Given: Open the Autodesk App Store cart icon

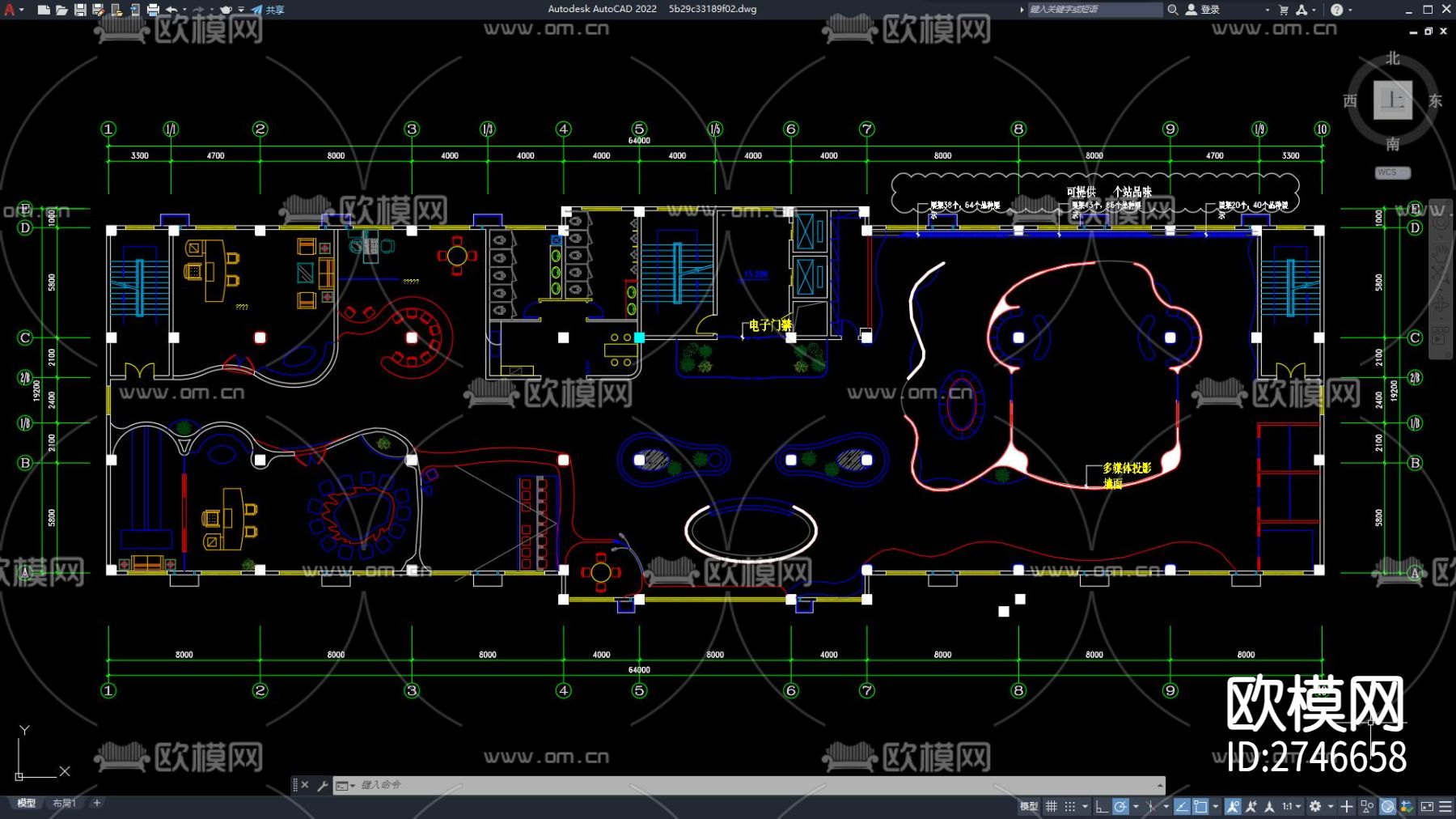Looking at the screenshot, I should point(1283,10).
